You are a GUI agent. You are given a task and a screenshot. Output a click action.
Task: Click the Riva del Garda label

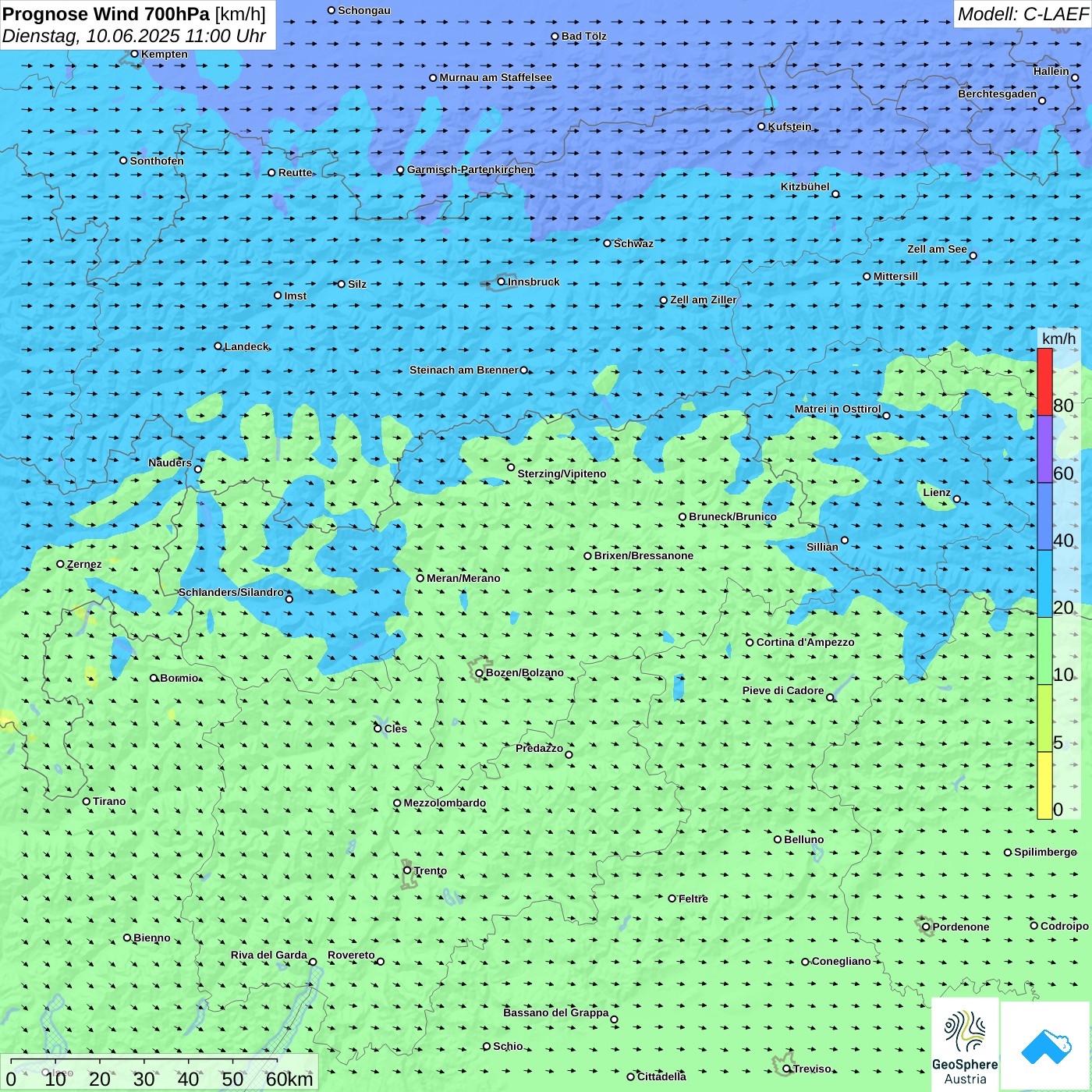coord(269,955)
